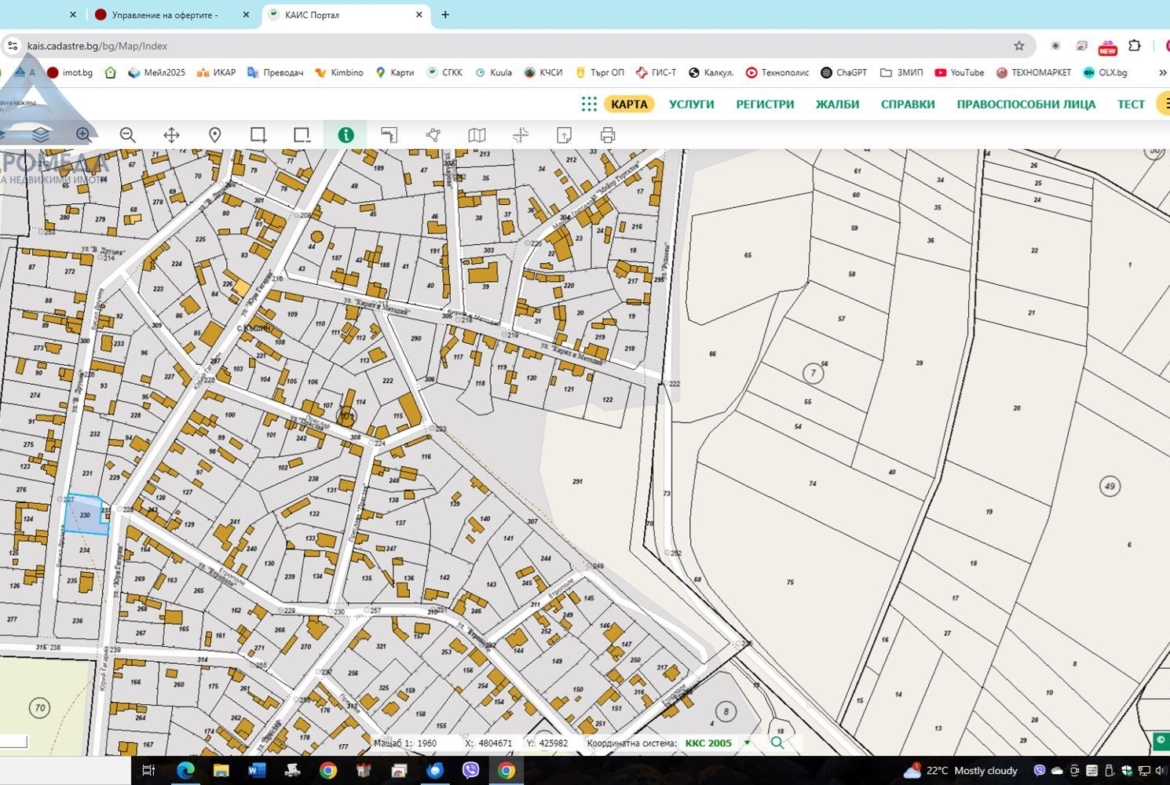
Task: Expand bookmarks overflow chevron
Action: [x=1162, y=73]
